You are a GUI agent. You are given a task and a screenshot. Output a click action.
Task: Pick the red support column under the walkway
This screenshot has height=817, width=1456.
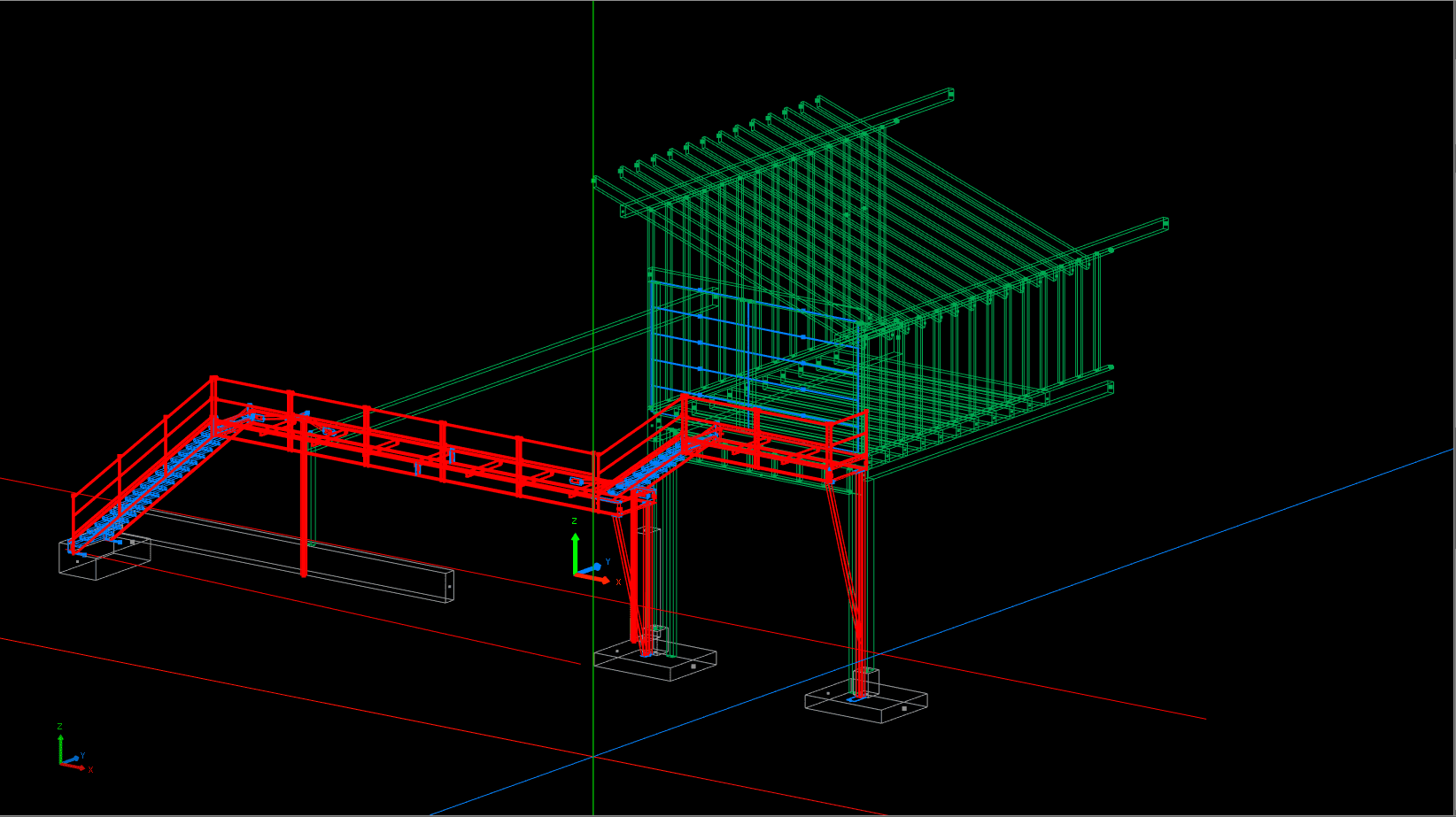point(304,513)
